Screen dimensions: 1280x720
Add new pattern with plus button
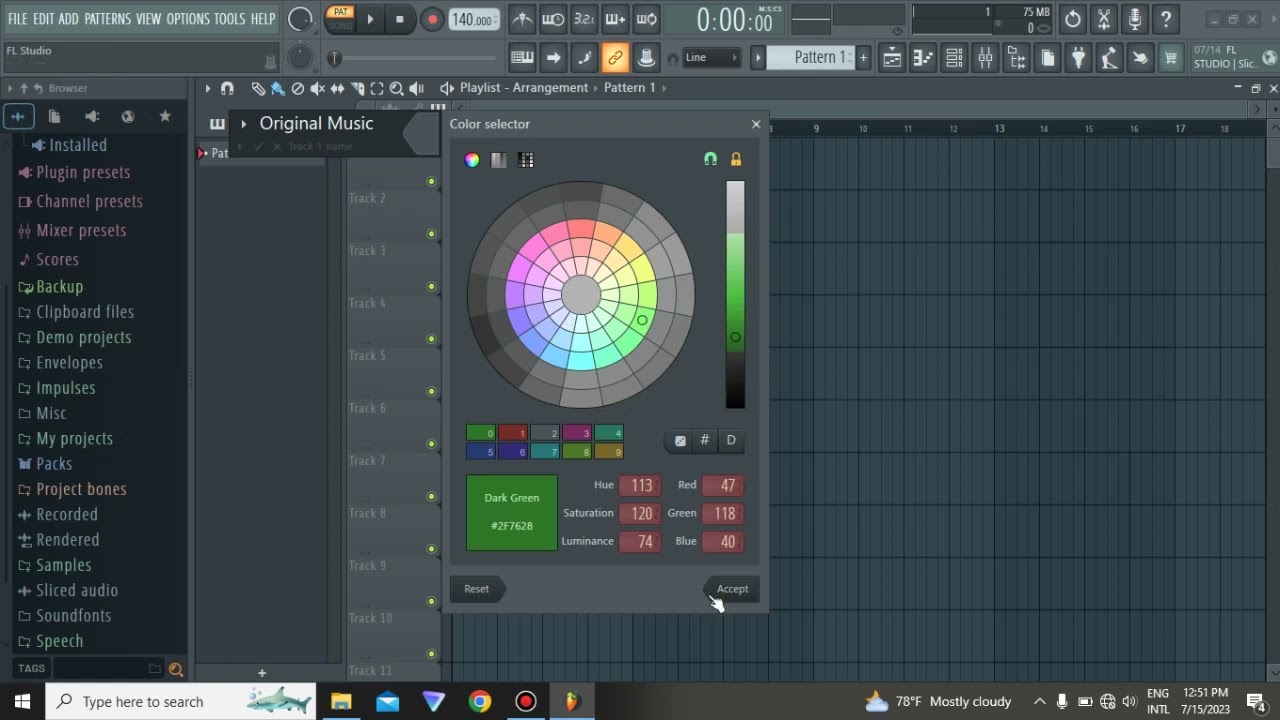[x=864, y=57]
